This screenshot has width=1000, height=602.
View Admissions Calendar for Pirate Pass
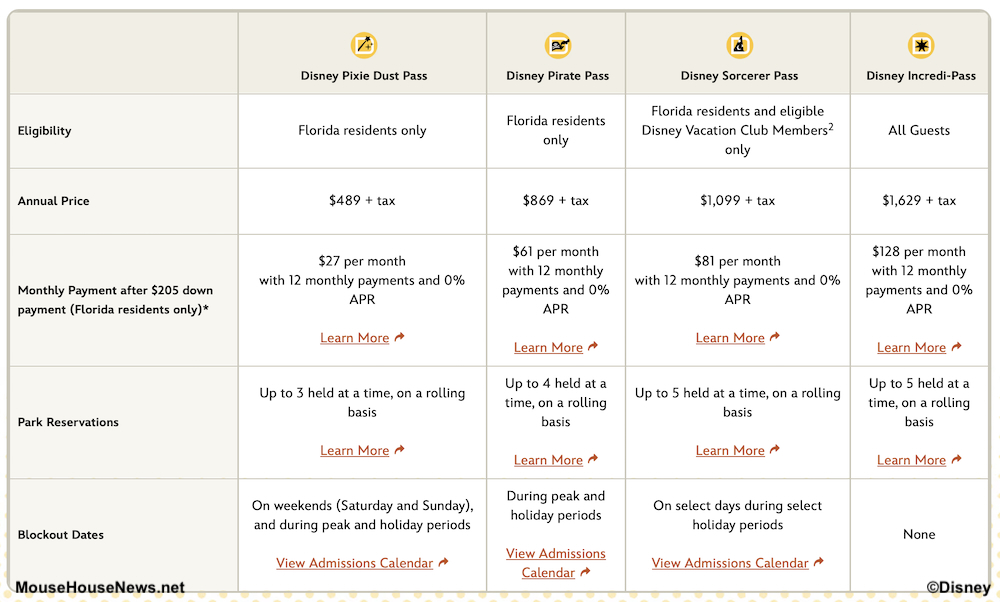pos(555,563)
